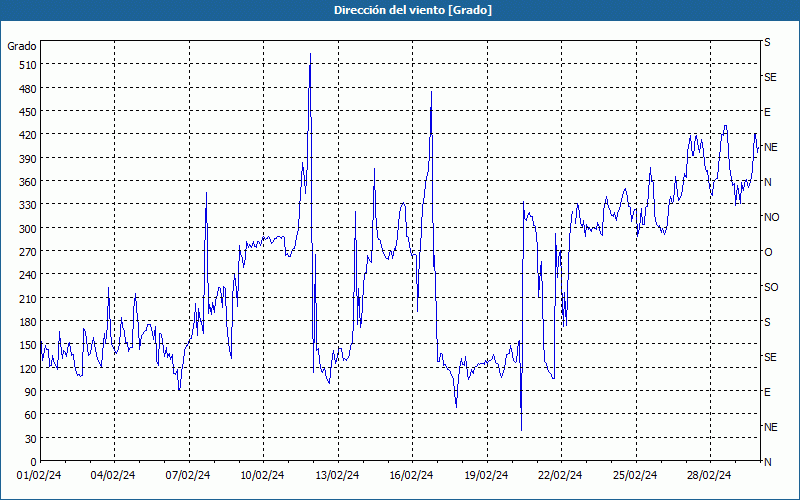
Task: Click the "270" value on the left axis
Action: (28, 252)
